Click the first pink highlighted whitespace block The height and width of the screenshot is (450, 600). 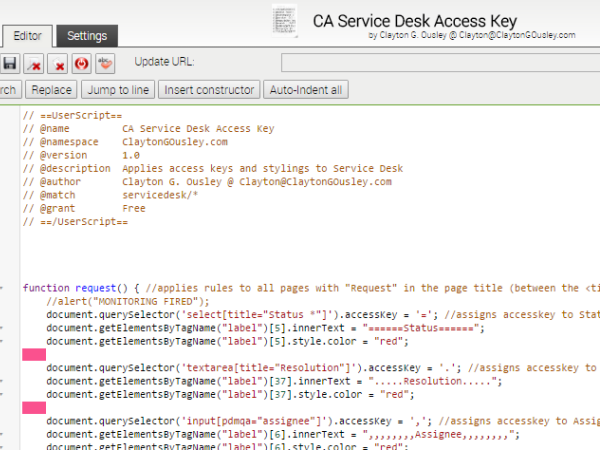point(34,355)
